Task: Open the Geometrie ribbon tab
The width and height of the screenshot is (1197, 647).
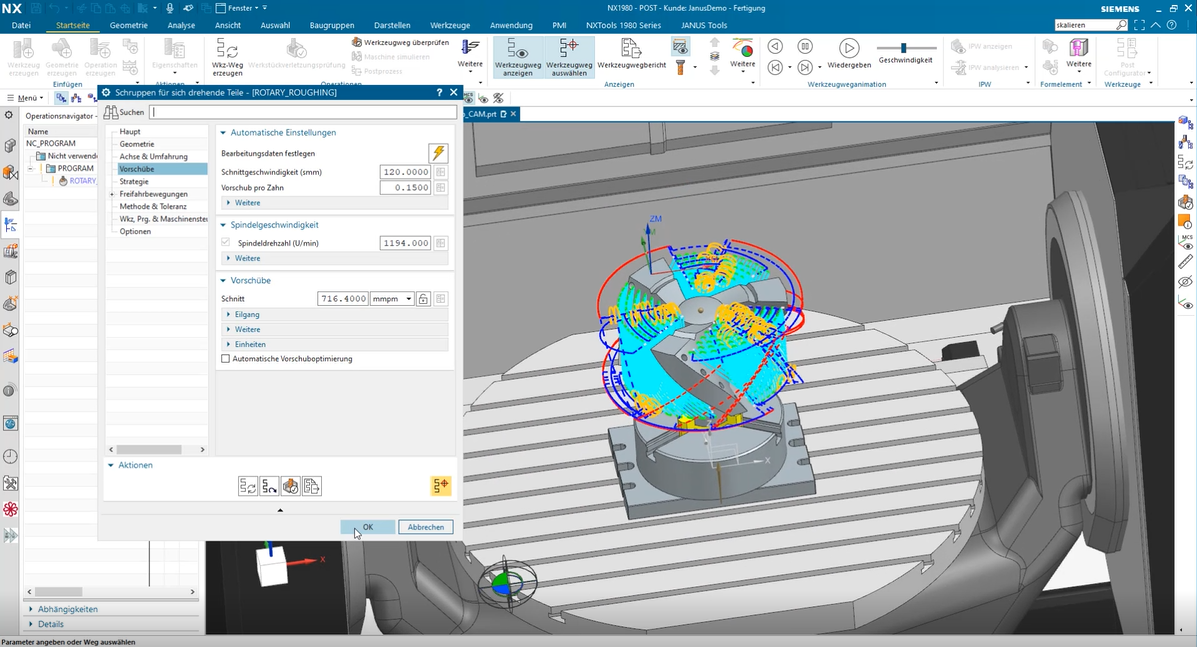Action: click(128, 25)
